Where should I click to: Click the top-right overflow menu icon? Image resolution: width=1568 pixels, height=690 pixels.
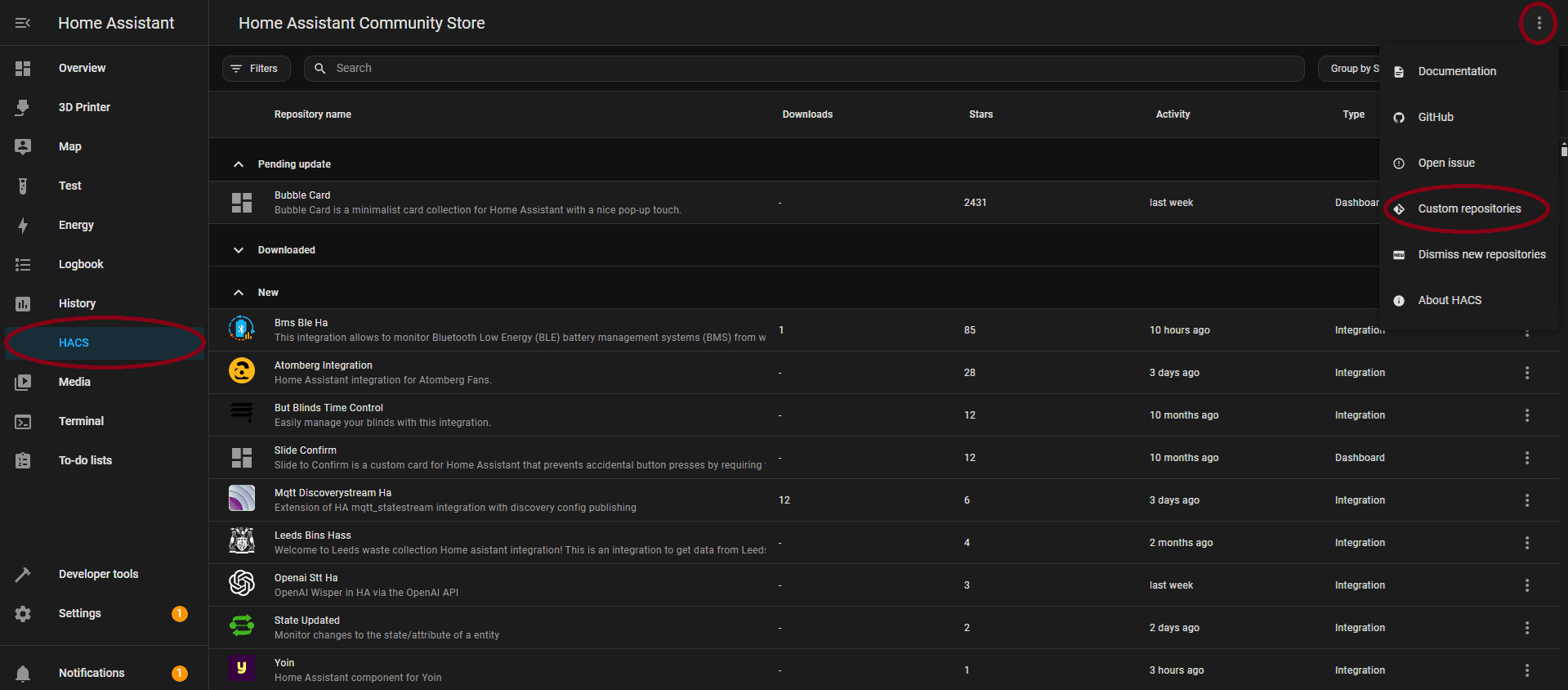[1539, 23]
